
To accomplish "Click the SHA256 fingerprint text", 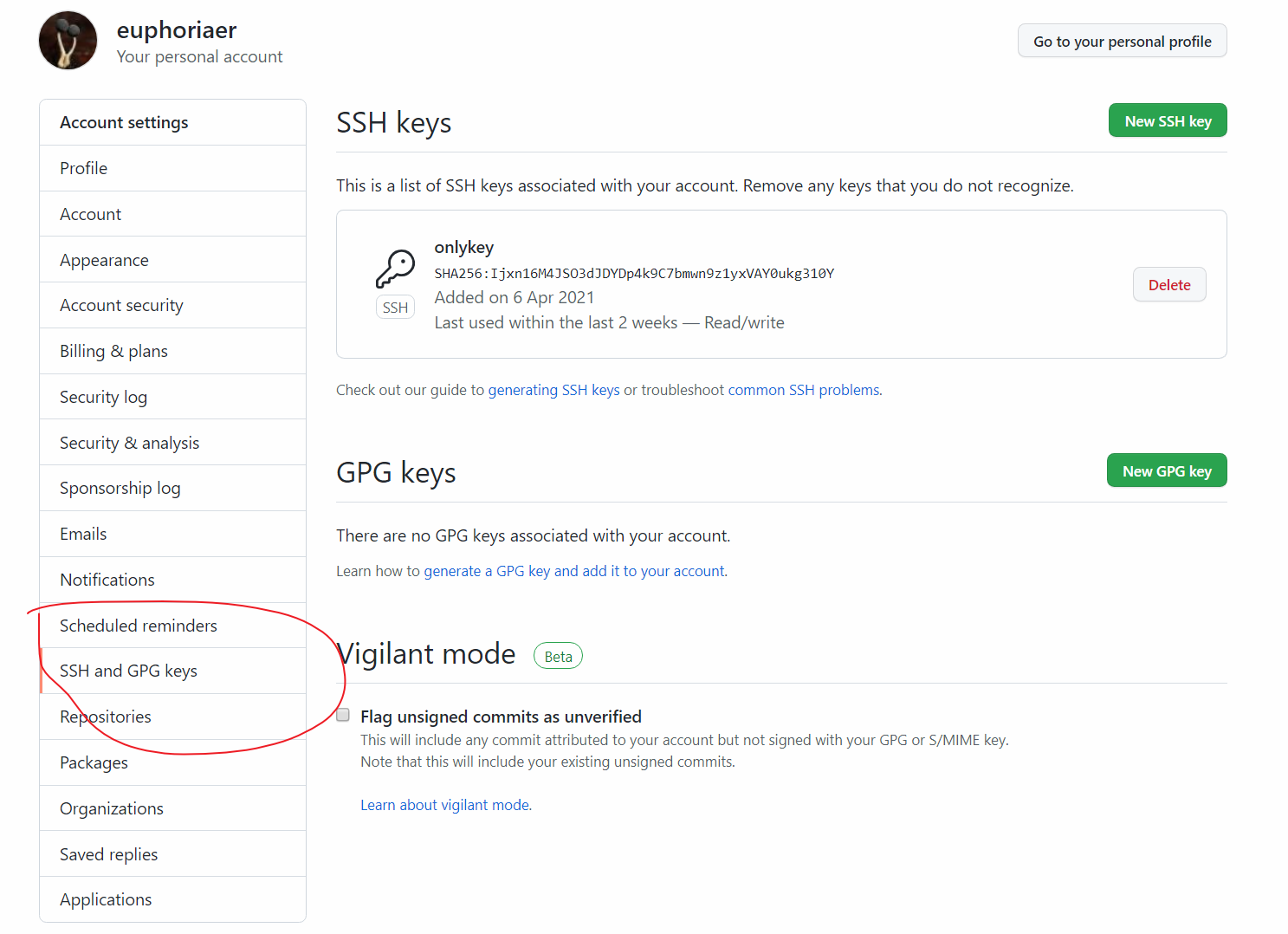I will pos(634,274).
